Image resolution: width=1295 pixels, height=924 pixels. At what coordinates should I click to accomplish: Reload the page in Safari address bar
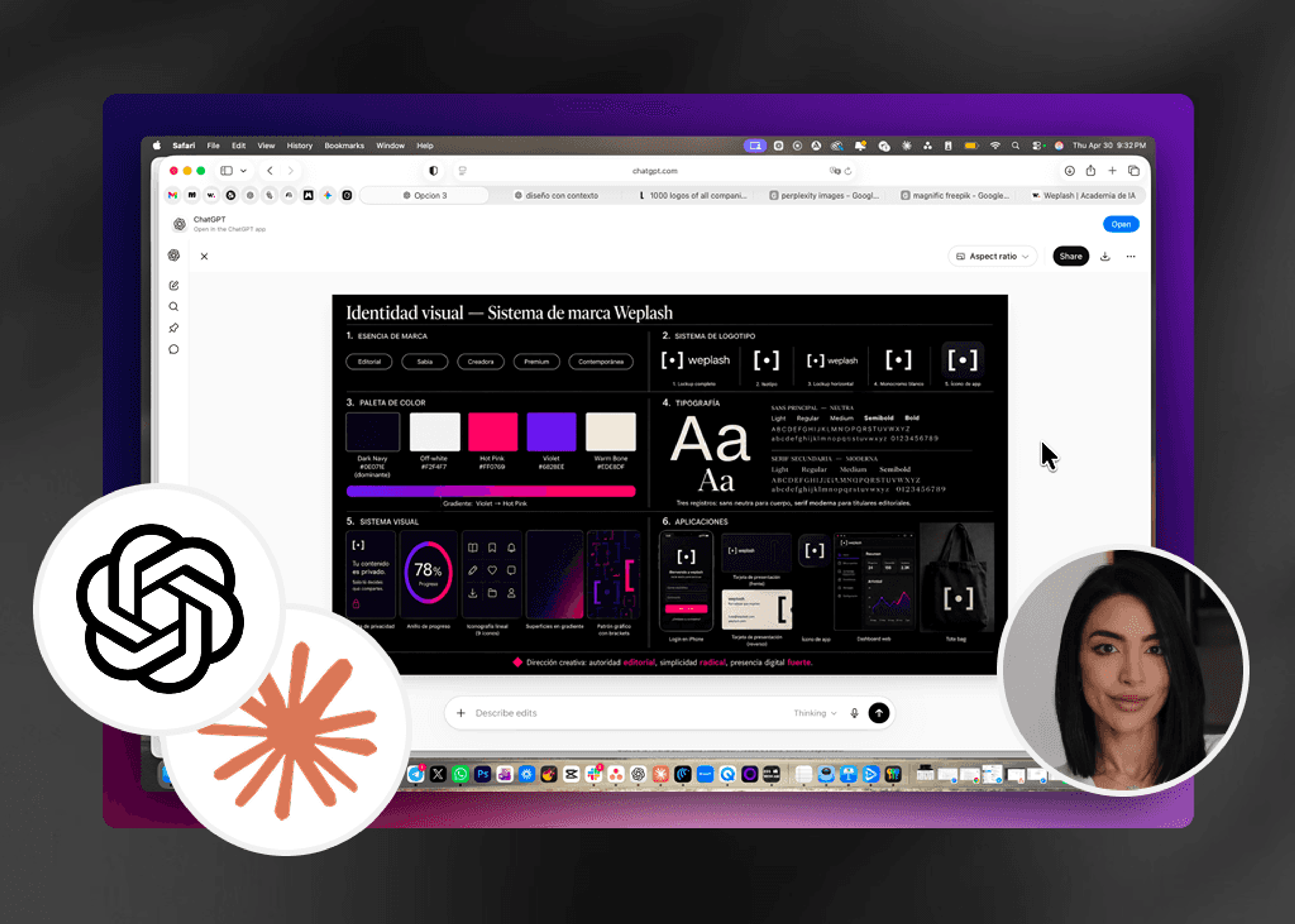tap(848, 171)
